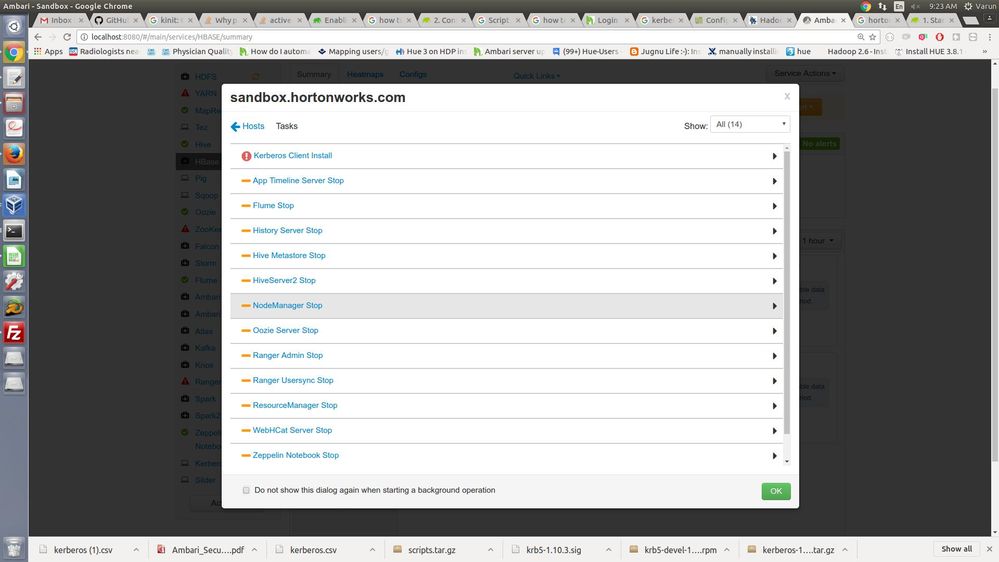
Task: Open the Ubuntu dash search icon
Action: click(14, 26)
